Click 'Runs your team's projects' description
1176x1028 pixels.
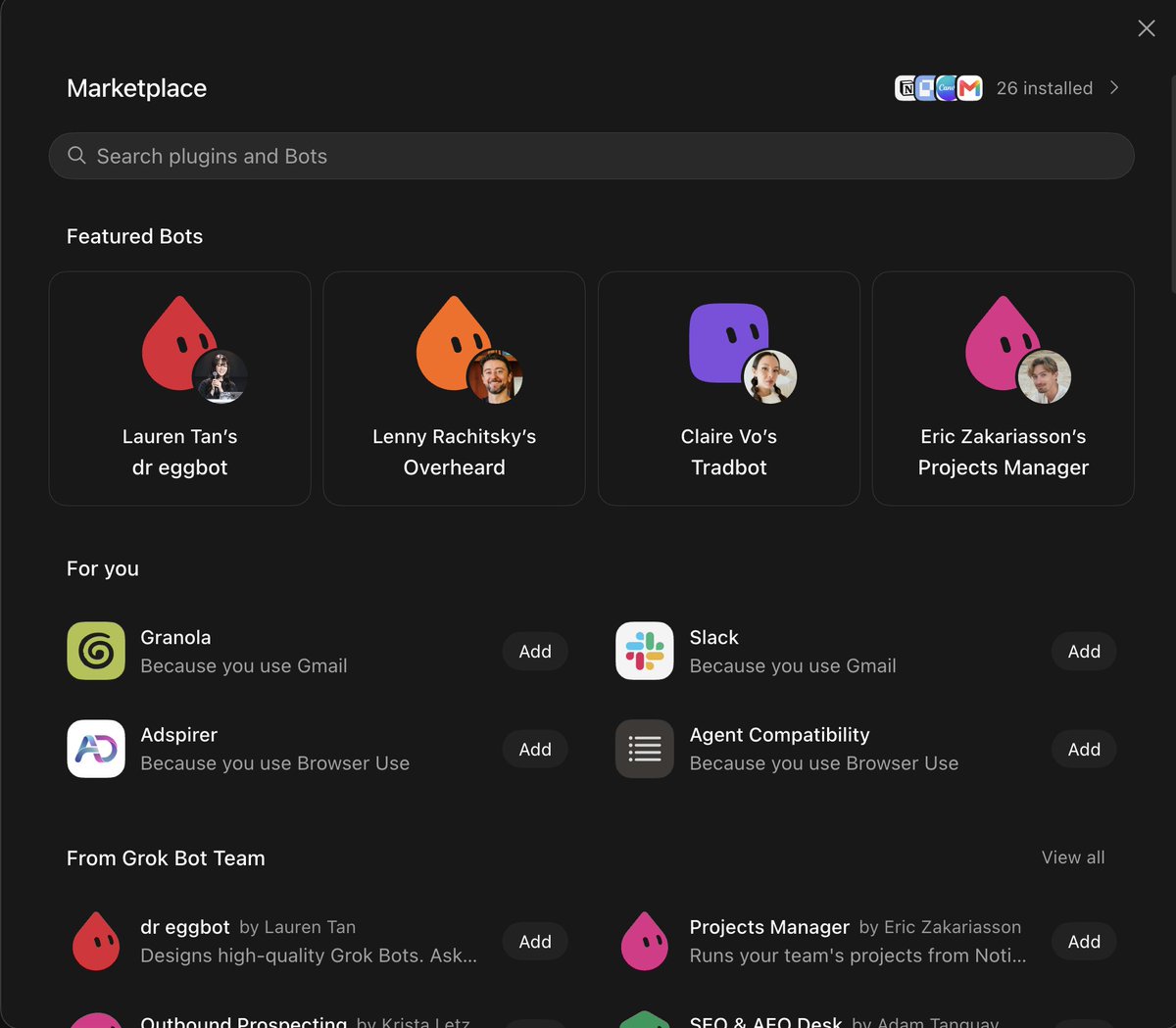click(857, 955)
